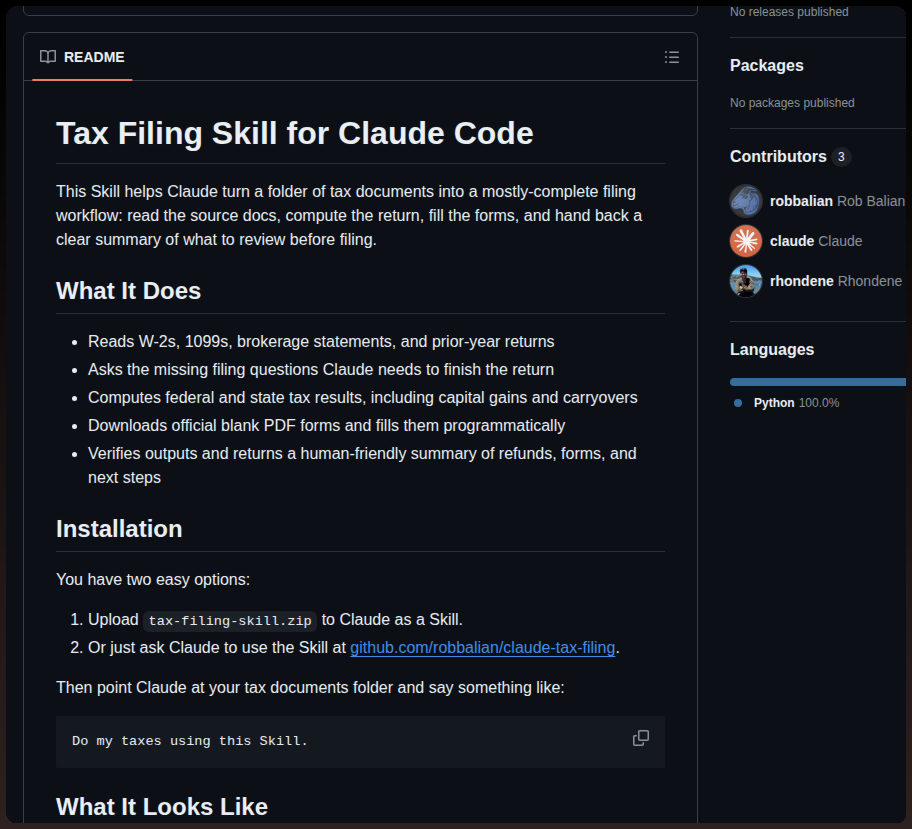
Task: Open the claude contributor profile link
Action: coord(816,241)
